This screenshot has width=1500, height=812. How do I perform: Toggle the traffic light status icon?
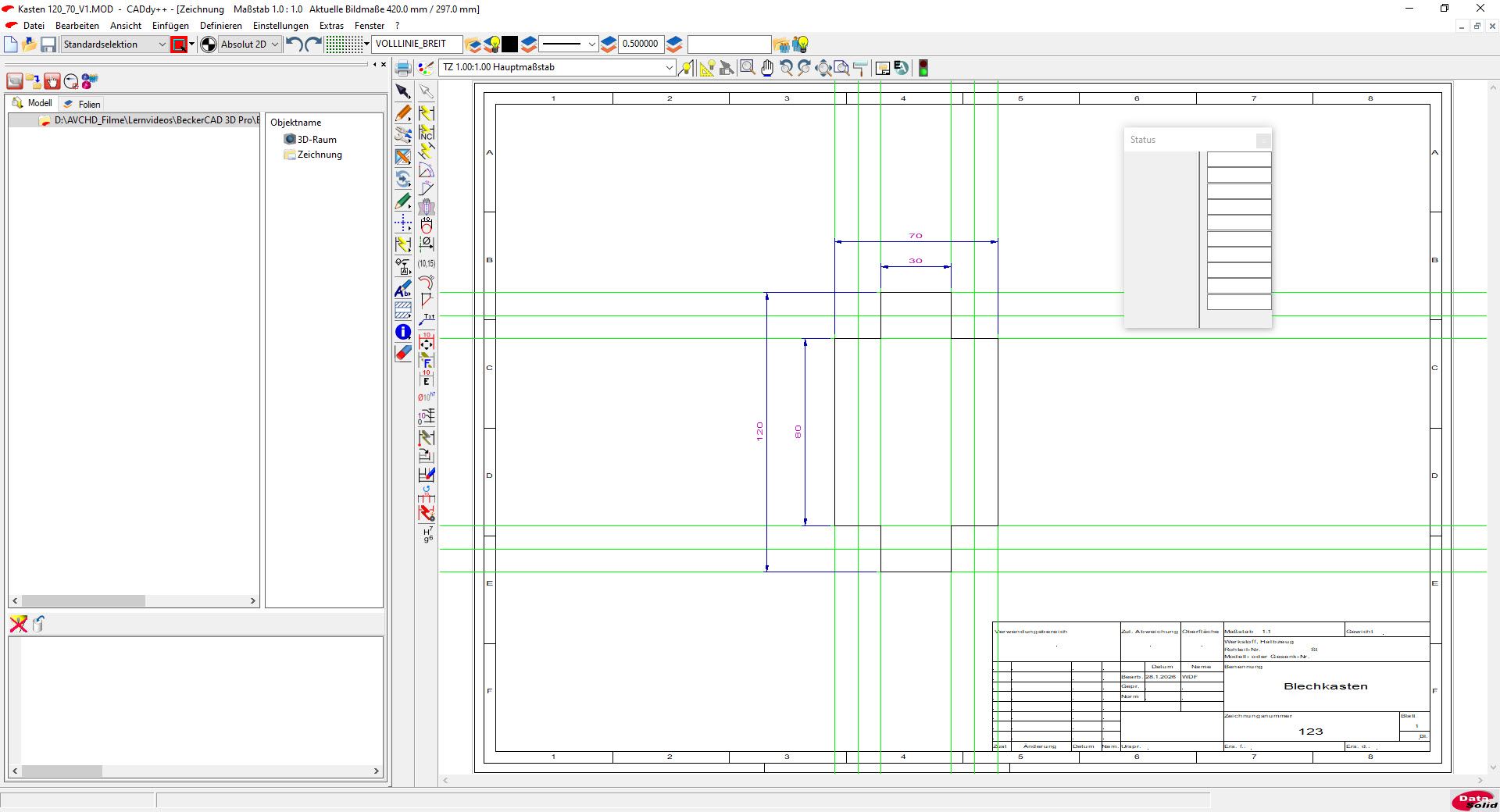coord(923,68)
